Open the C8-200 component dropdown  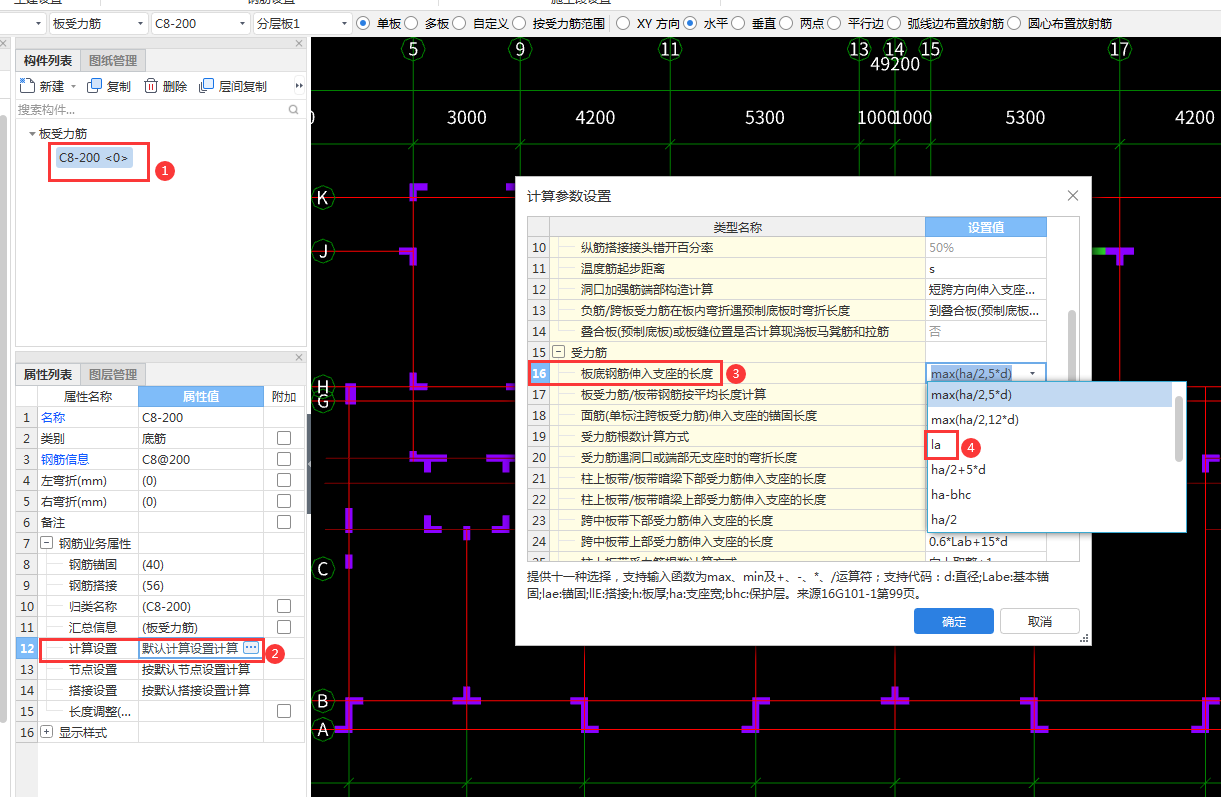click(200, 23)
